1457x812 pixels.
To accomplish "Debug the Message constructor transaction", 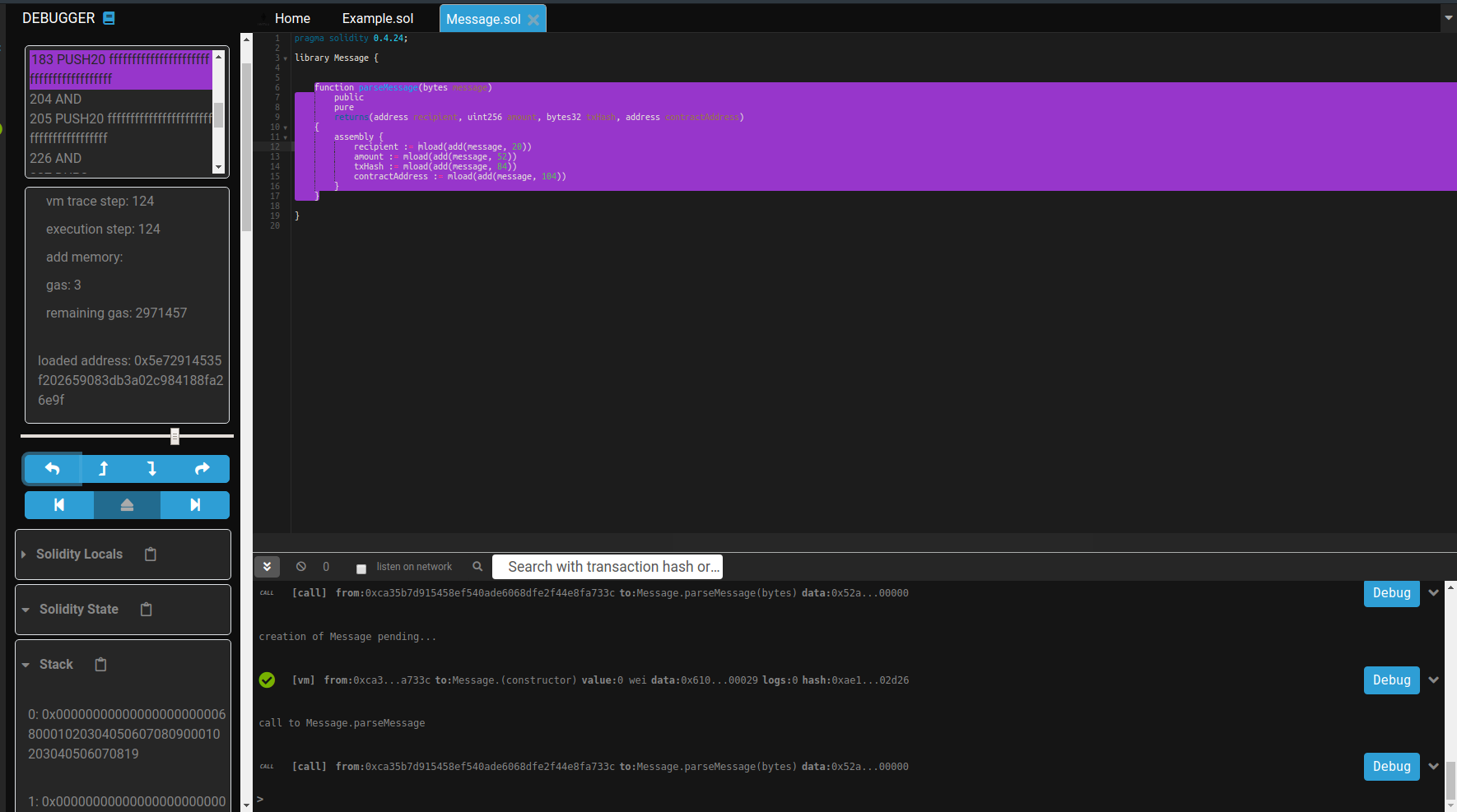I will (1391, 680).
